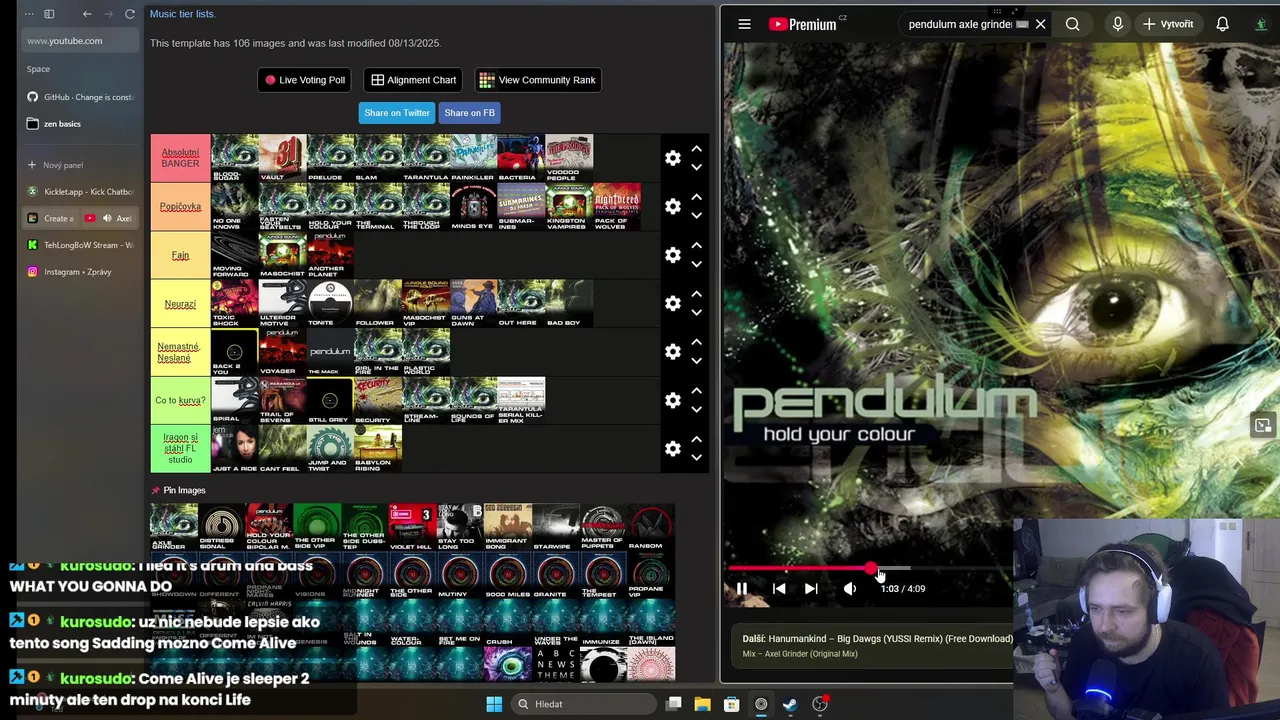Open the next-up Hanumankind Big Dawgs entry
Viewport: 1280px width, 720px height.
click(877, 645)
